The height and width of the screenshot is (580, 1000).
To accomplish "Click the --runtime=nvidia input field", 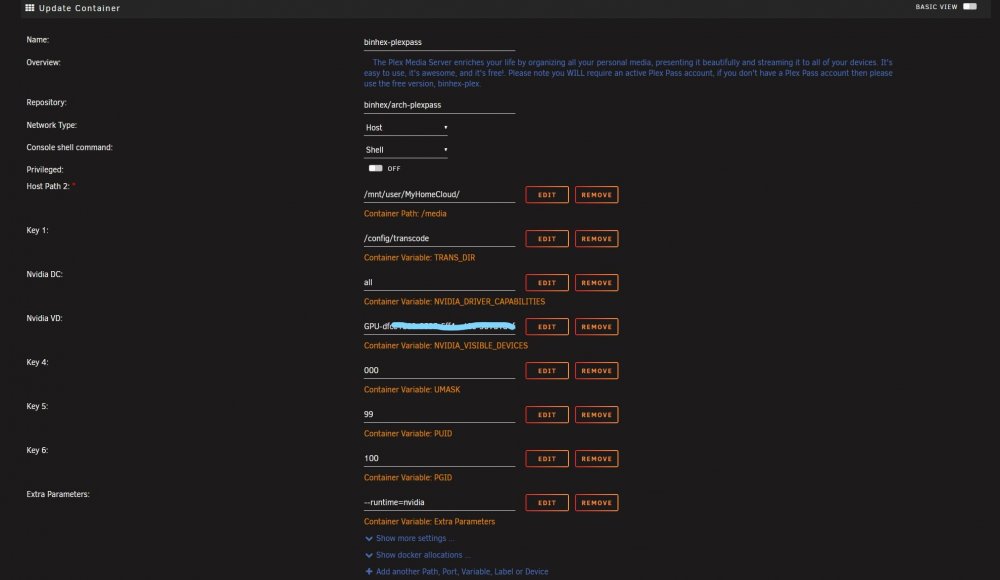I will point(439,503).
